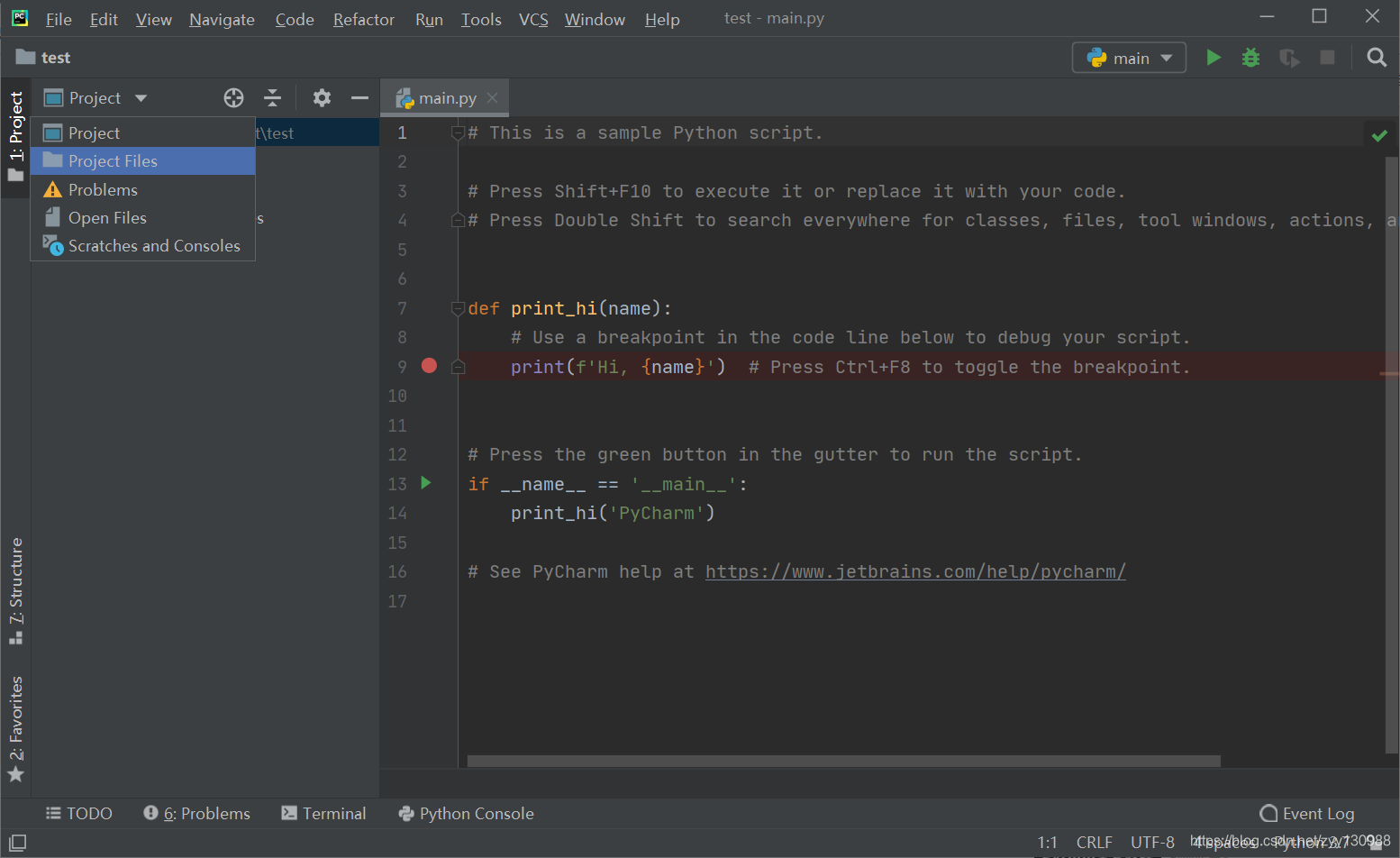Open the run configuration dropdown main

point(1129,58)
